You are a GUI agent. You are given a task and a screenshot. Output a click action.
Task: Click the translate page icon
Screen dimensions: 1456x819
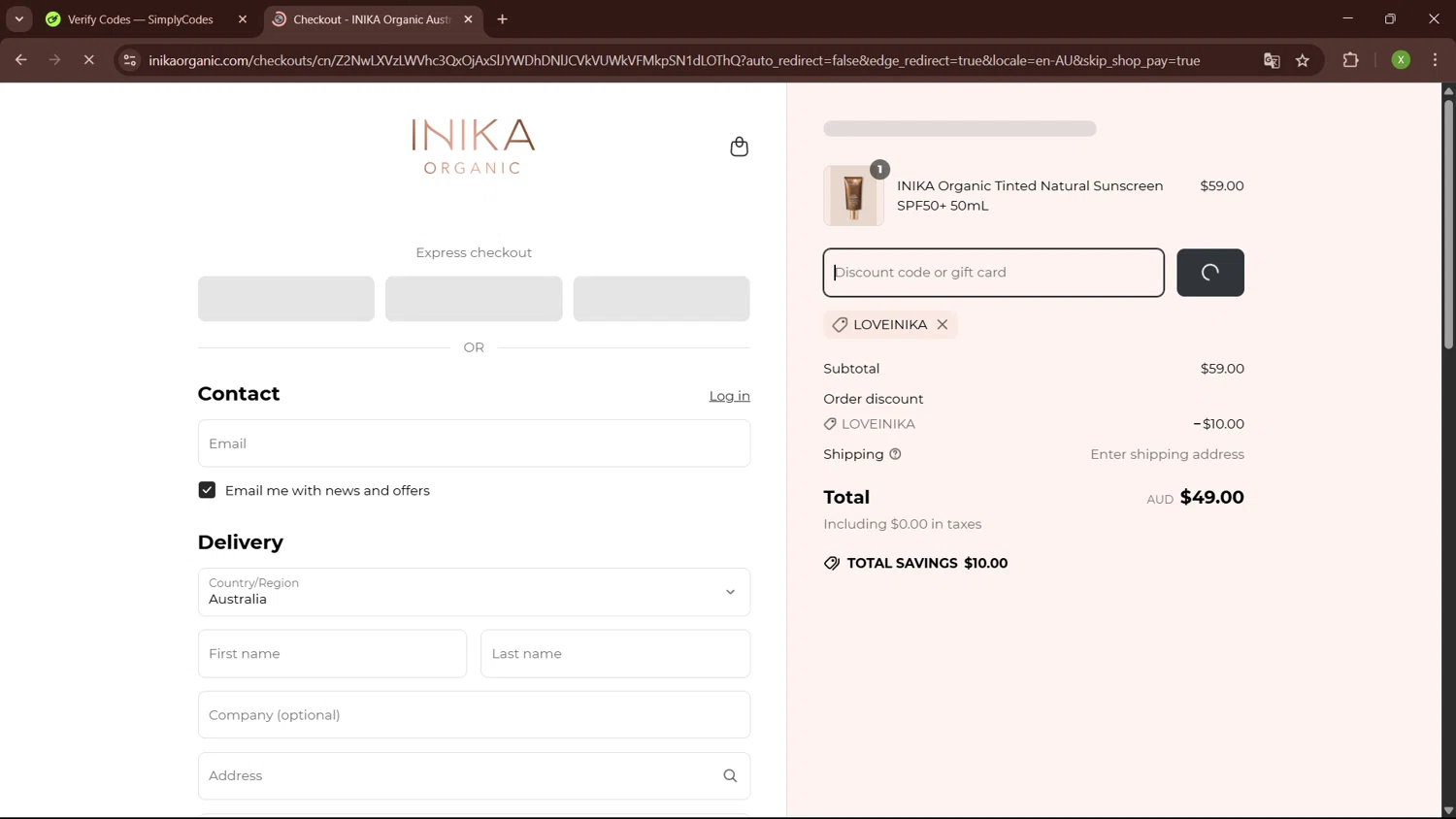tap(1272, 60)
